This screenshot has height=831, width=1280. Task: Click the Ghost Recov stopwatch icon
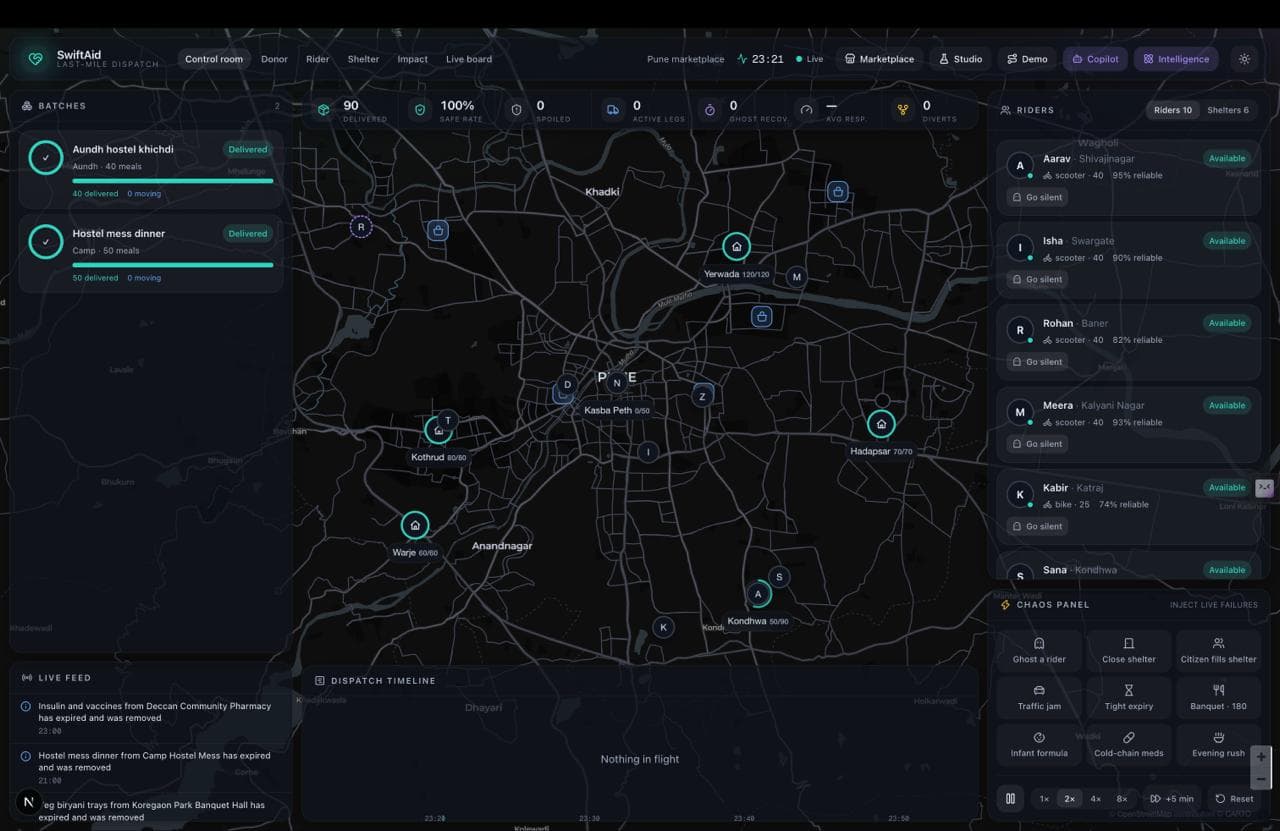tap(710, 110)
